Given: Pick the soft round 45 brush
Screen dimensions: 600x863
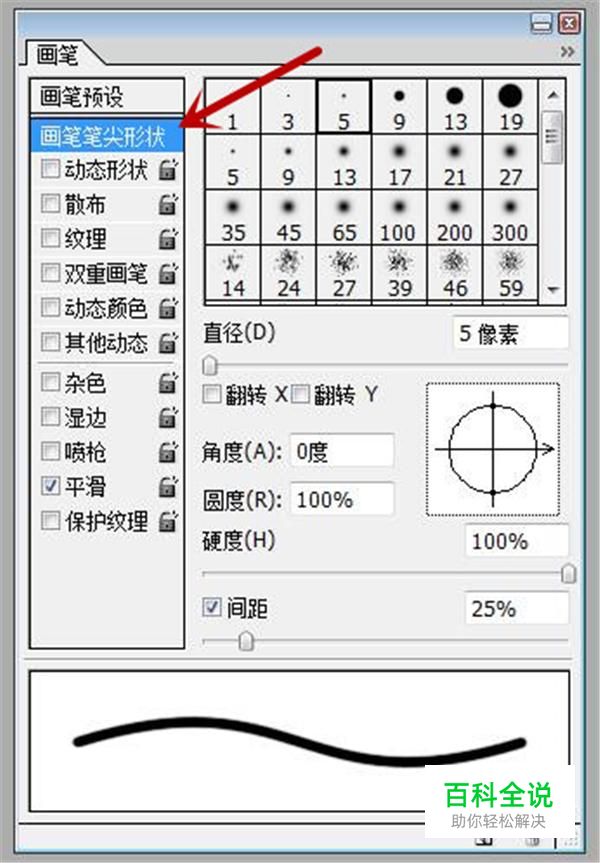Looking at the screenshot, I should pyautogui.click(x=288, y=218).
